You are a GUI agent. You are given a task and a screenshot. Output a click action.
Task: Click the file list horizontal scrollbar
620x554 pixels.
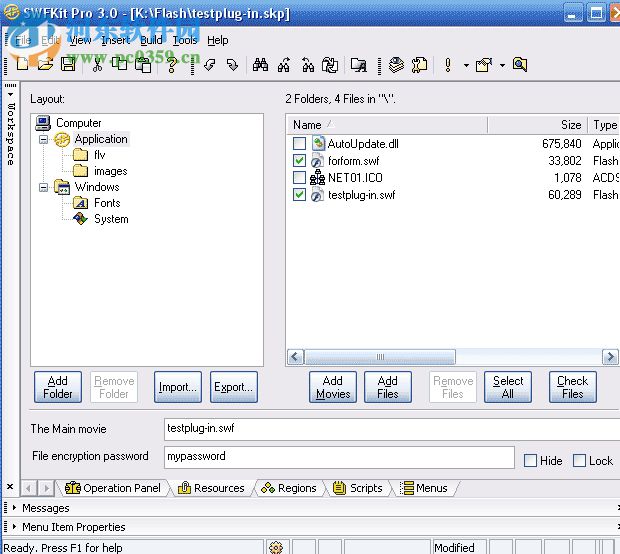[450, 357]
